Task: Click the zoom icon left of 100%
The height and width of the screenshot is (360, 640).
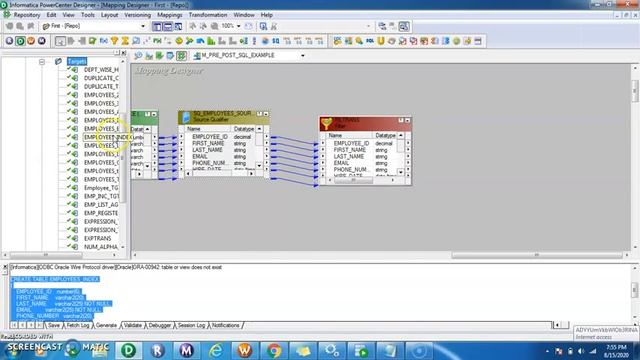Action: tap(214, 26)
